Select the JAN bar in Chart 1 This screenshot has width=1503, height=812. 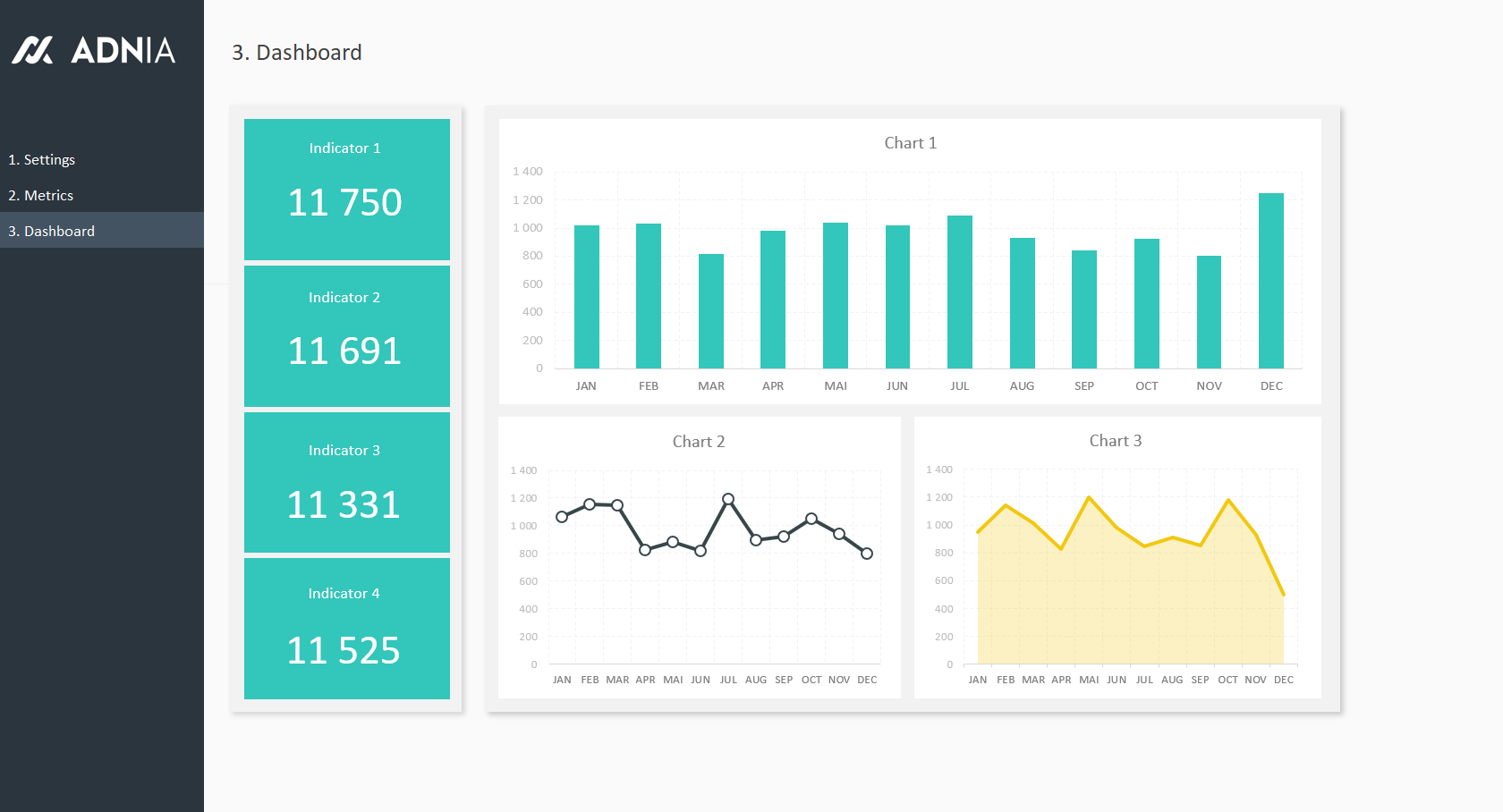pos(586,297)
